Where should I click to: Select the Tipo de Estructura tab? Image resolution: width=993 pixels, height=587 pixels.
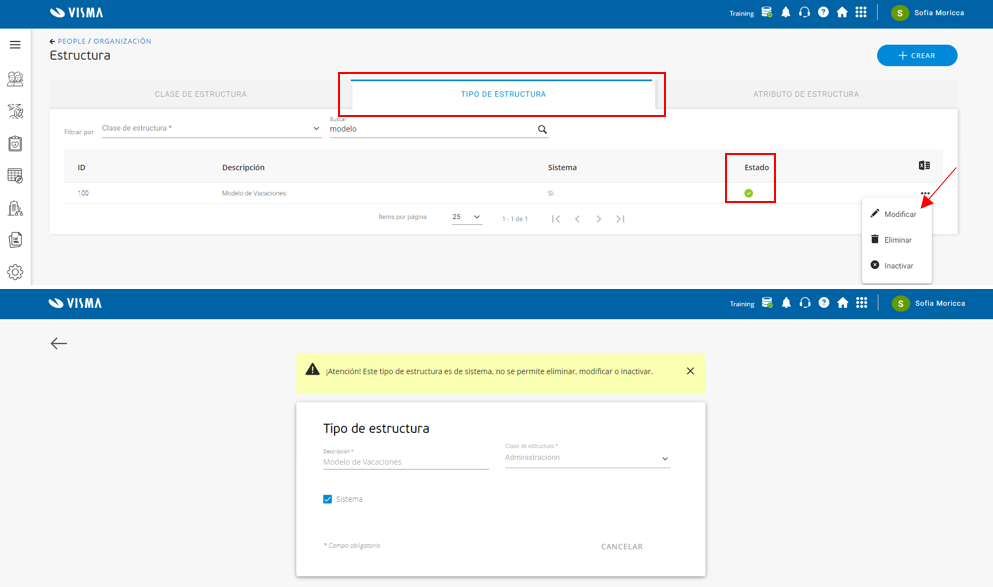click(x=503, y=94)
